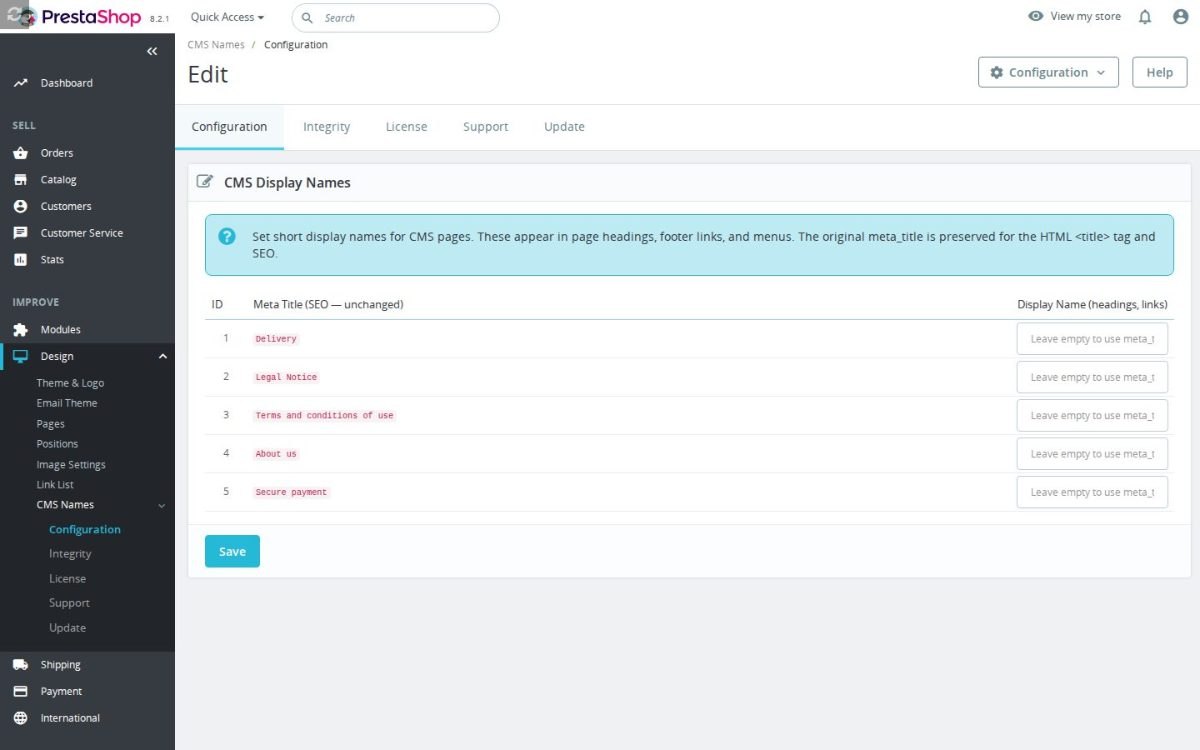Screen dimensions: 1200x750
Task: Open License in the sidebar submenu
Action: click(x=67, y=579)
